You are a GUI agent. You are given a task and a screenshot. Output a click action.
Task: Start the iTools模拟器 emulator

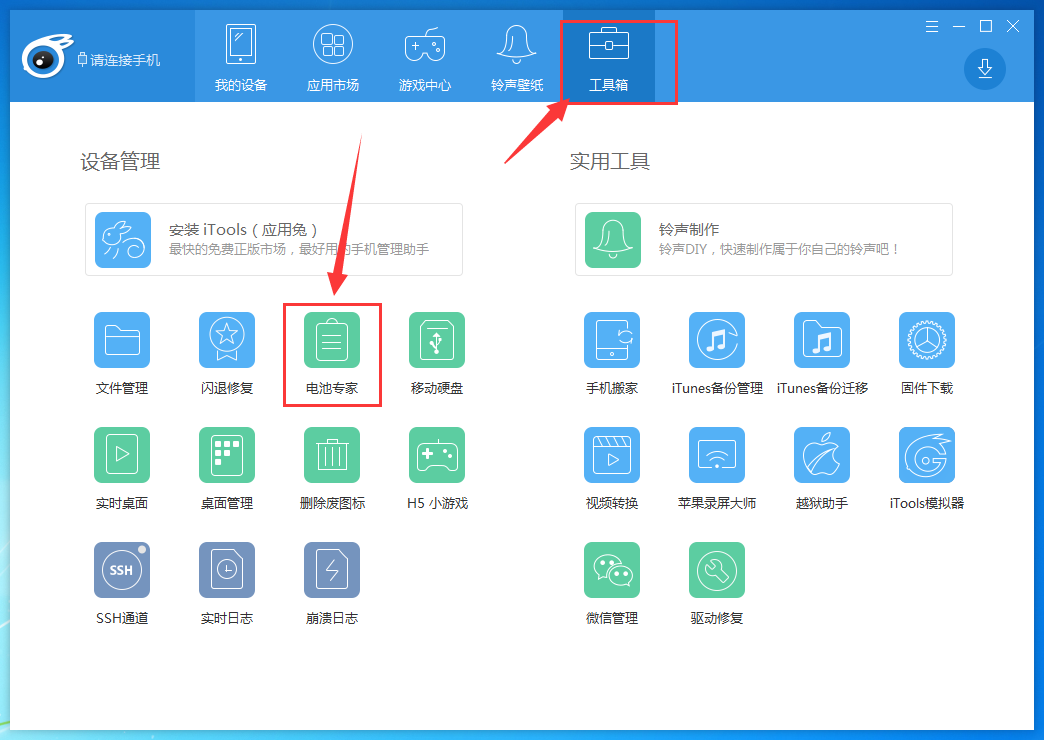[x=926, y=455]
